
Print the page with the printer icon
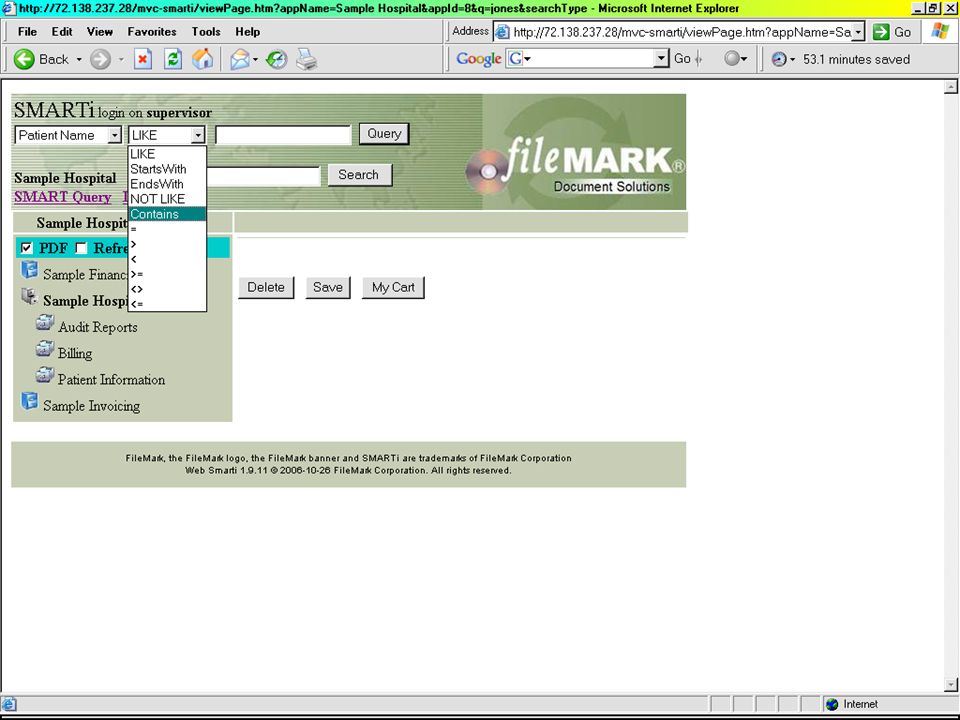307,59
